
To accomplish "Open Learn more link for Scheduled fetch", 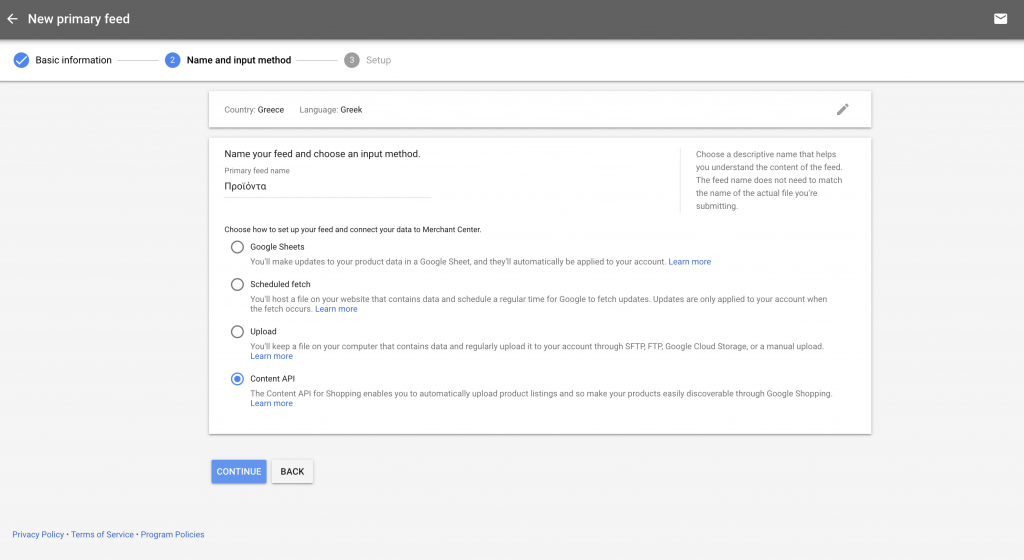I will pos(336,309).
